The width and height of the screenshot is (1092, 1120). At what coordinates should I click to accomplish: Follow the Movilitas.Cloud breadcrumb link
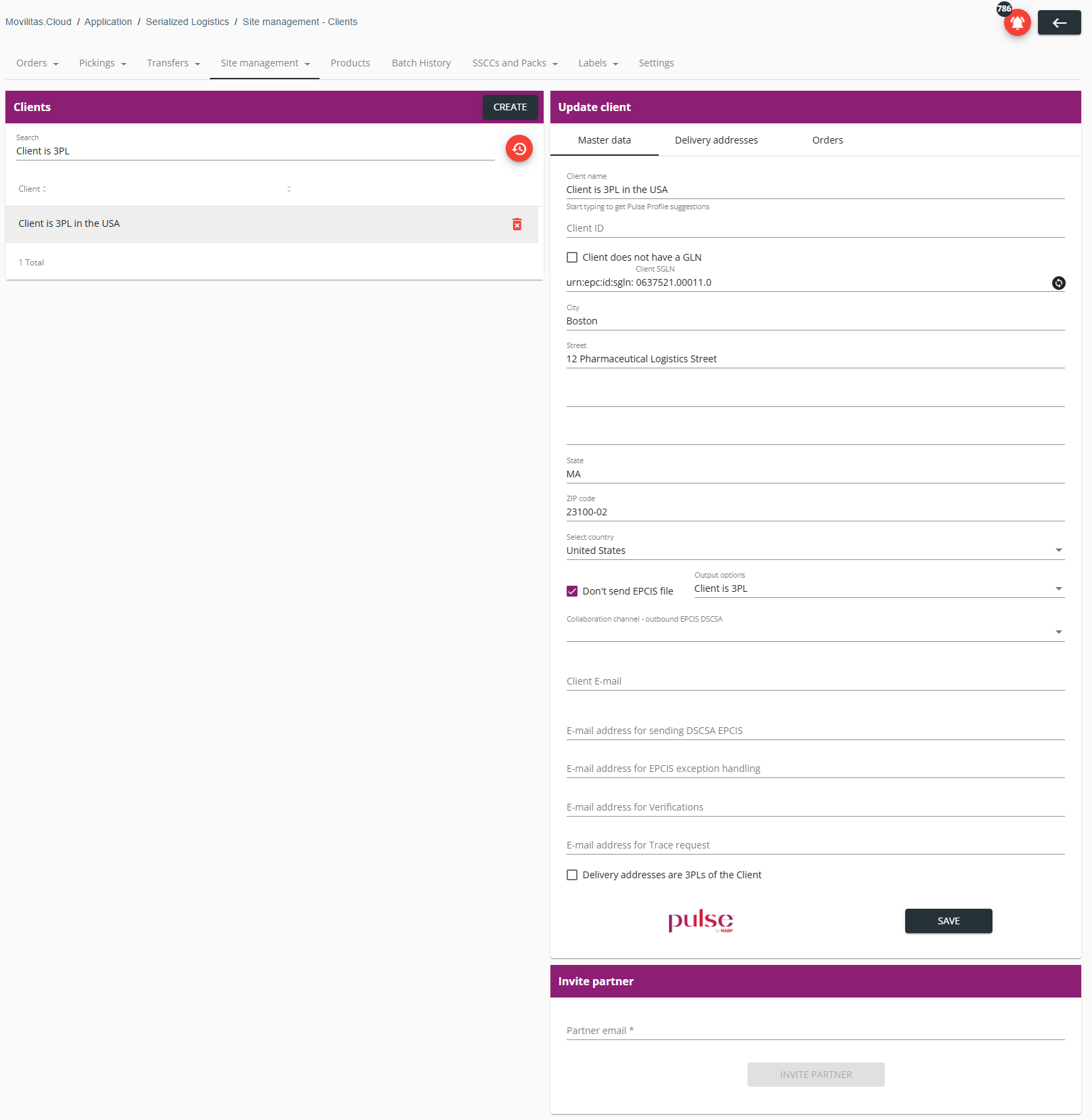39,22
